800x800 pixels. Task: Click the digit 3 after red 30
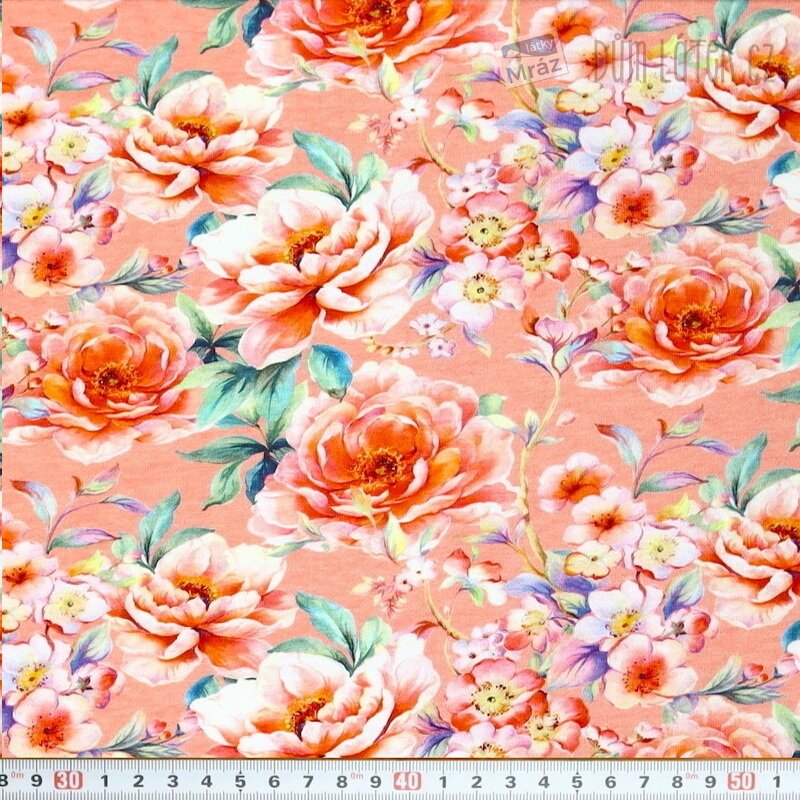pyautogui.click(x=172, y=781)
